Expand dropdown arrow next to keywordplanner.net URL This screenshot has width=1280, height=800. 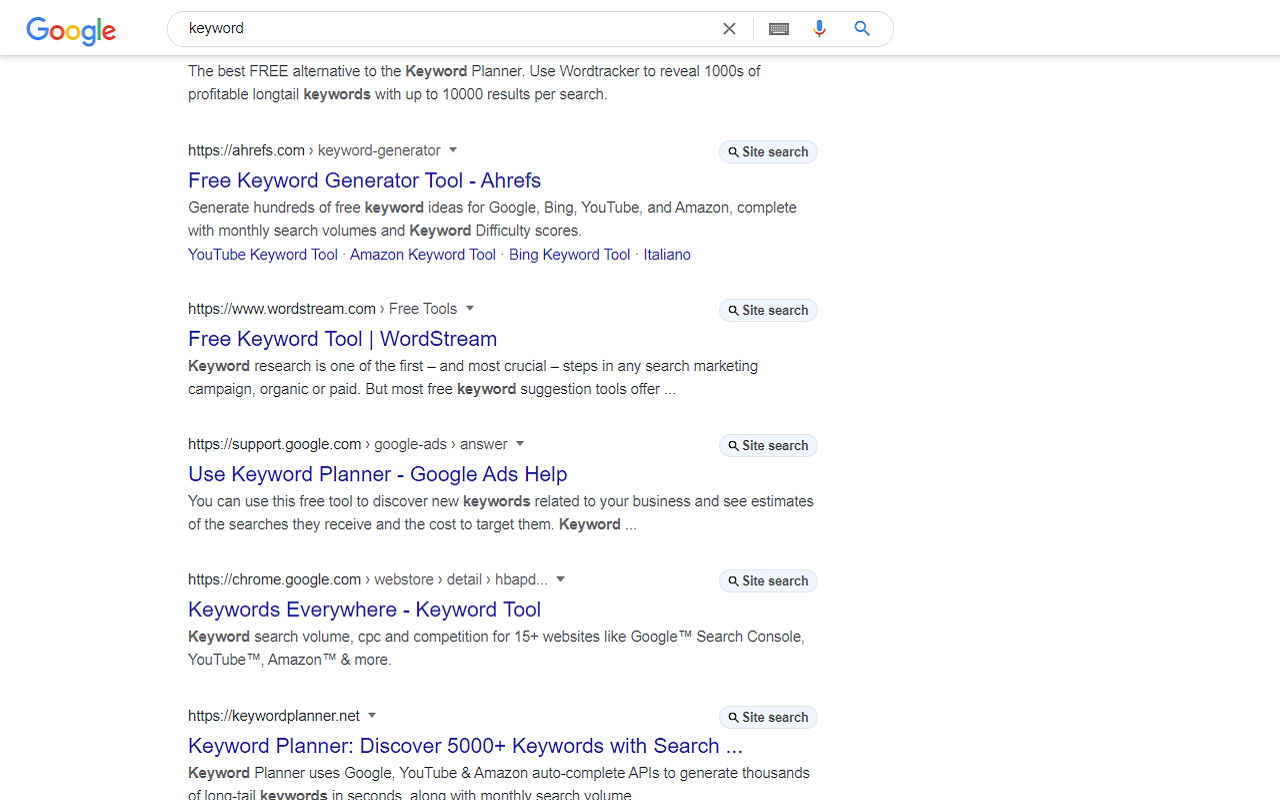pyautogui.click(x=372, y=715)
